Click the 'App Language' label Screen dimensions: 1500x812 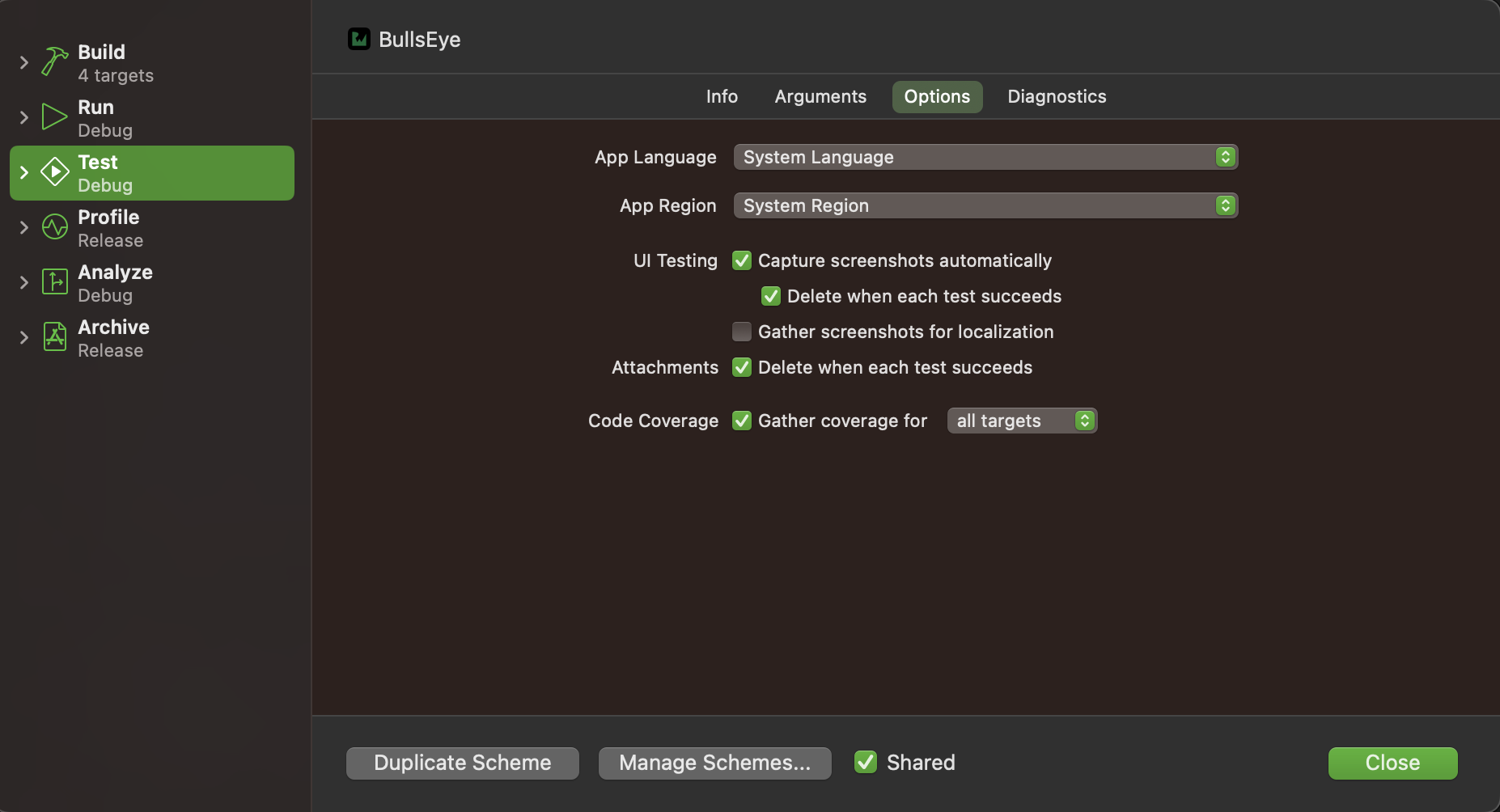655,157
